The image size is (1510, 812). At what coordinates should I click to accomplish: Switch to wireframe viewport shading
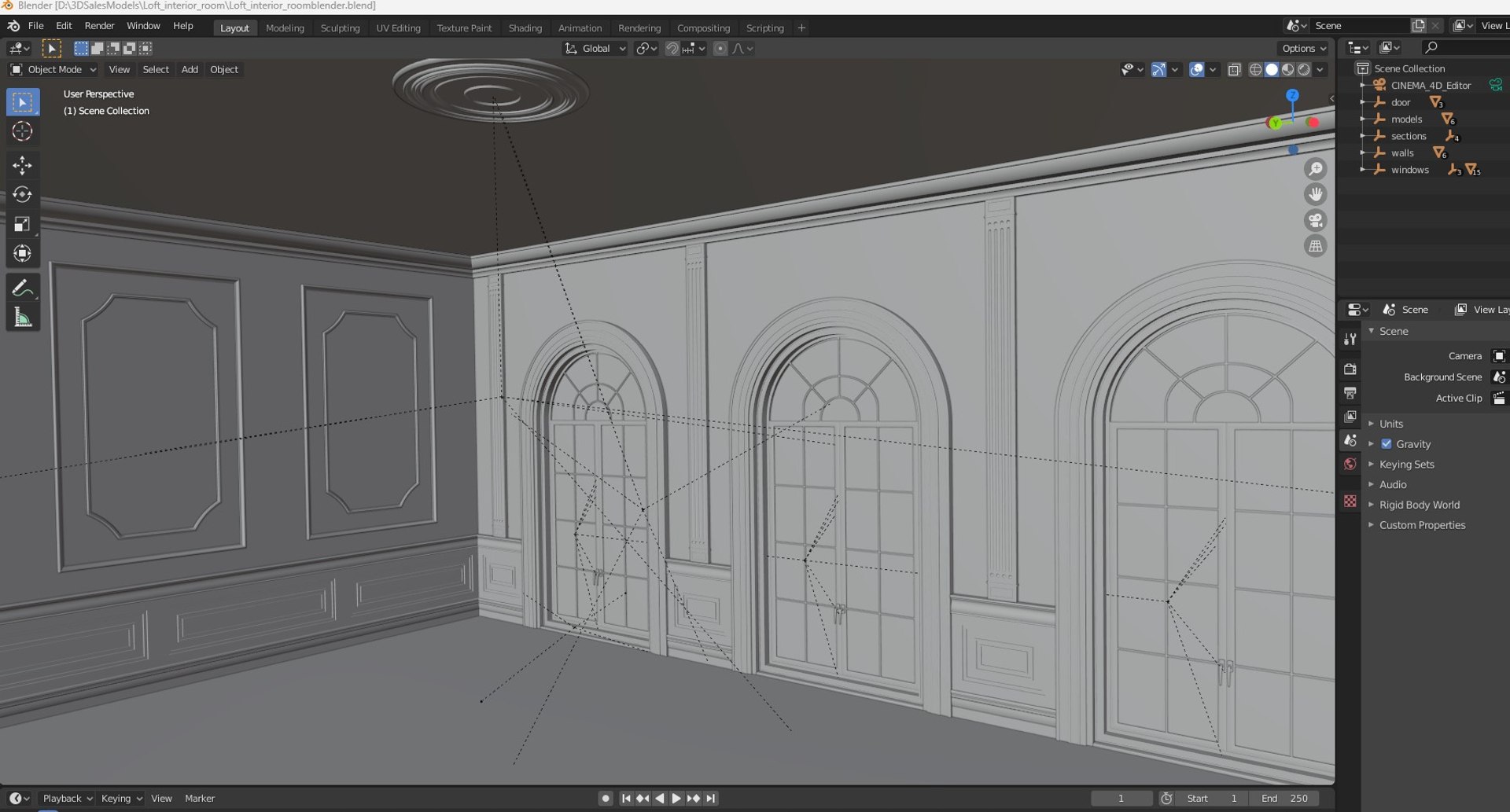1256,70
